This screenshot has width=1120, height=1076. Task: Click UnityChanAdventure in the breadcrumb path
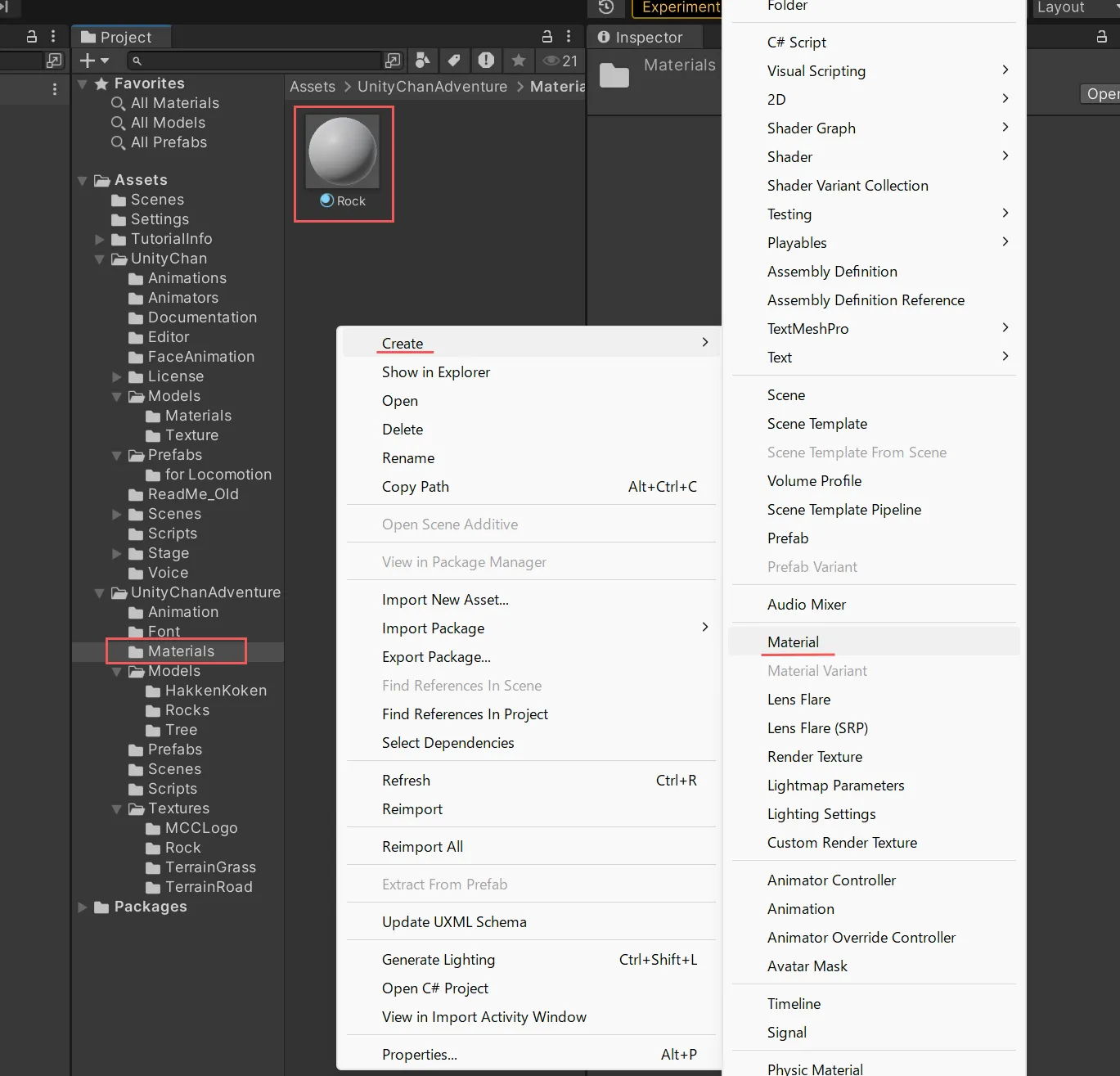tap(432, 87)
